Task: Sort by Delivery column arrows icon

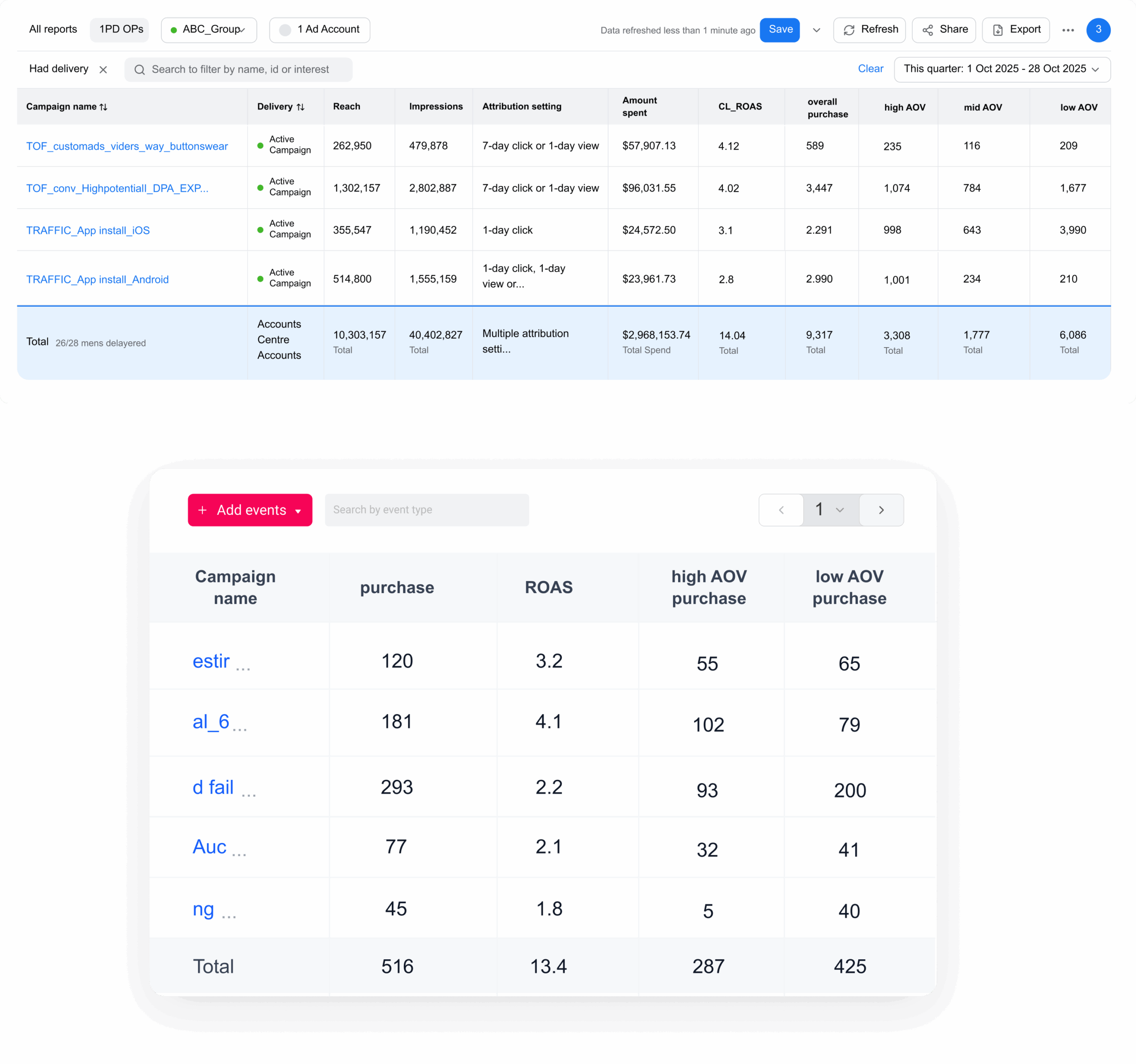Action: (x=300, y=107)
